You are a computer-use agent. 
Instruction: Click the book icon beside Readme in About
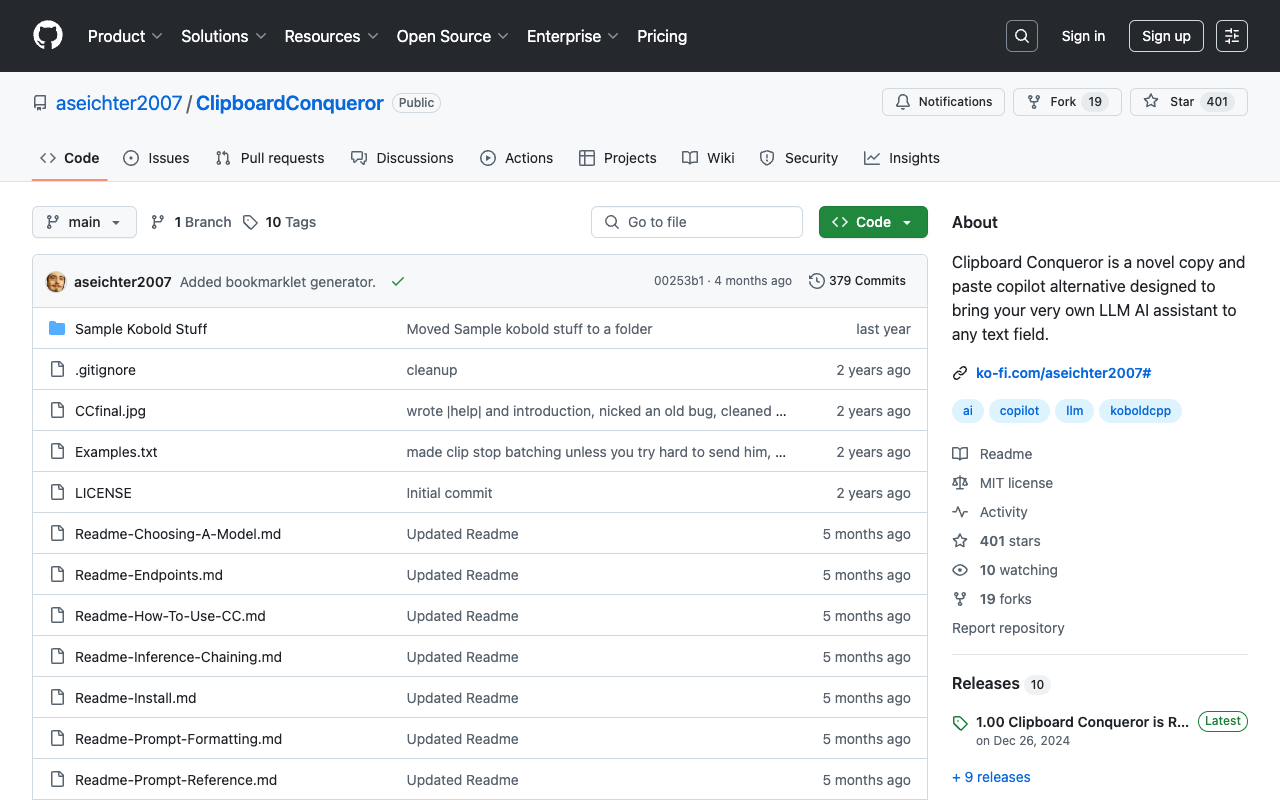tap(960, 454)
